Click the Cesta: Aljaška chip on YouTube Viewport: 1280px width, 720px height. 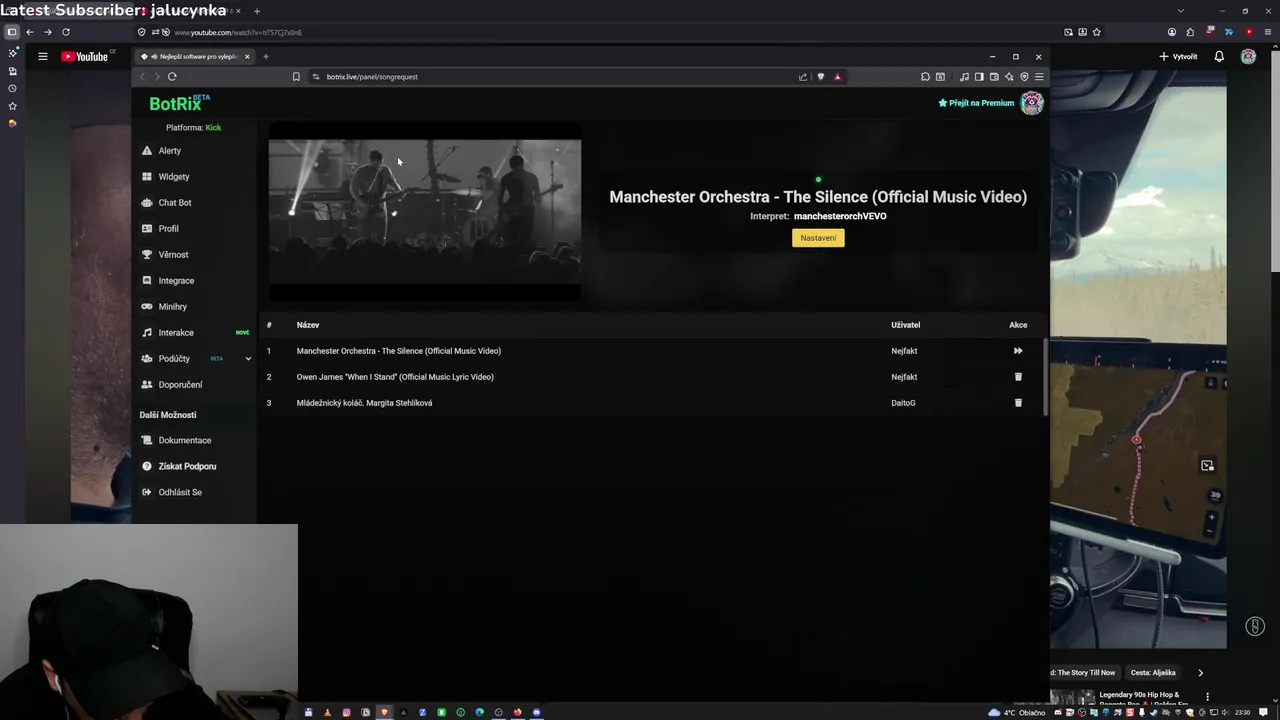coord(1153,673)
